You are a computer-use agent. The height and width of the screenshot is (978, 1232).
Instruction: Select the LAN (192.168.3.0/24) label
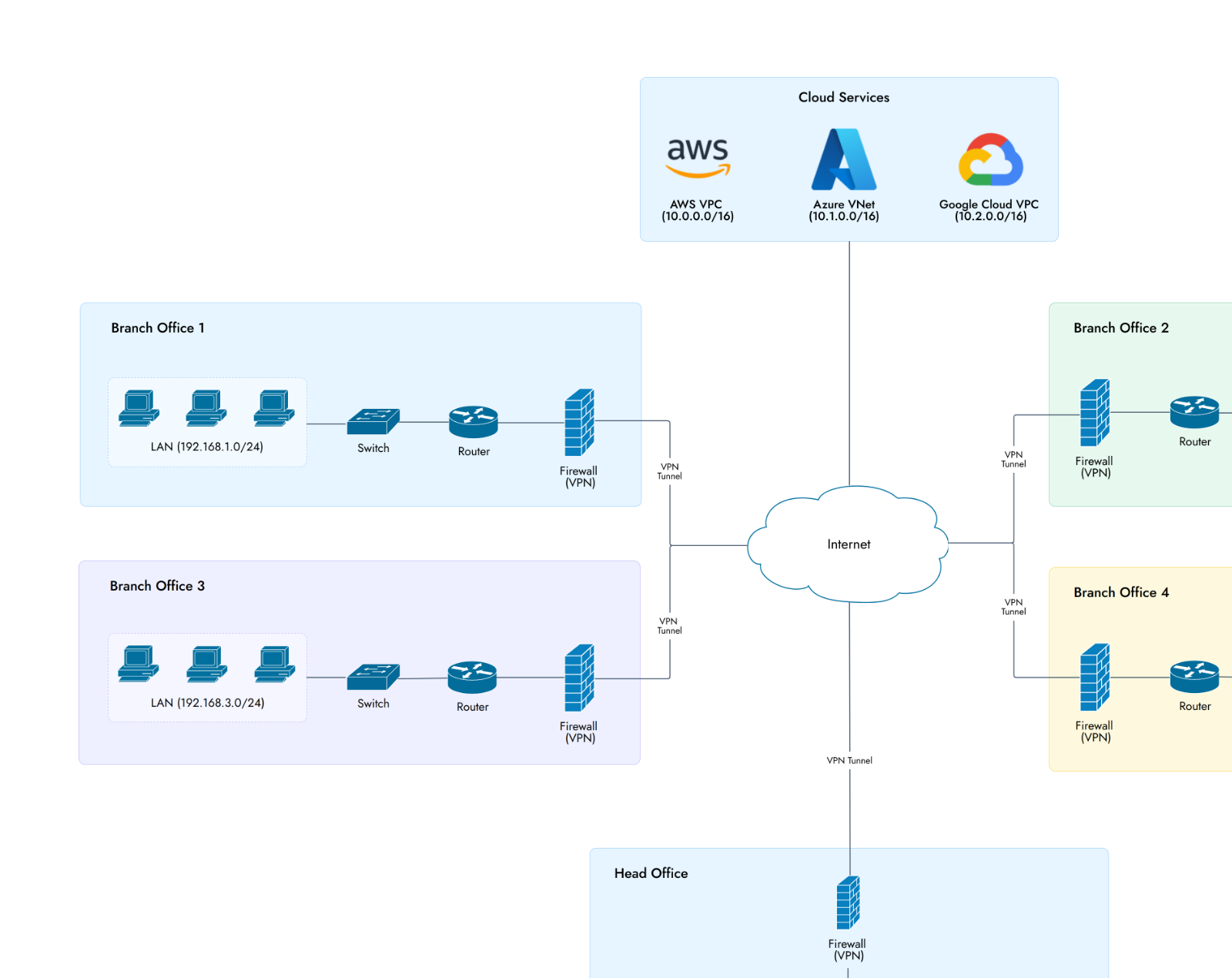click(x=207, y=702)
